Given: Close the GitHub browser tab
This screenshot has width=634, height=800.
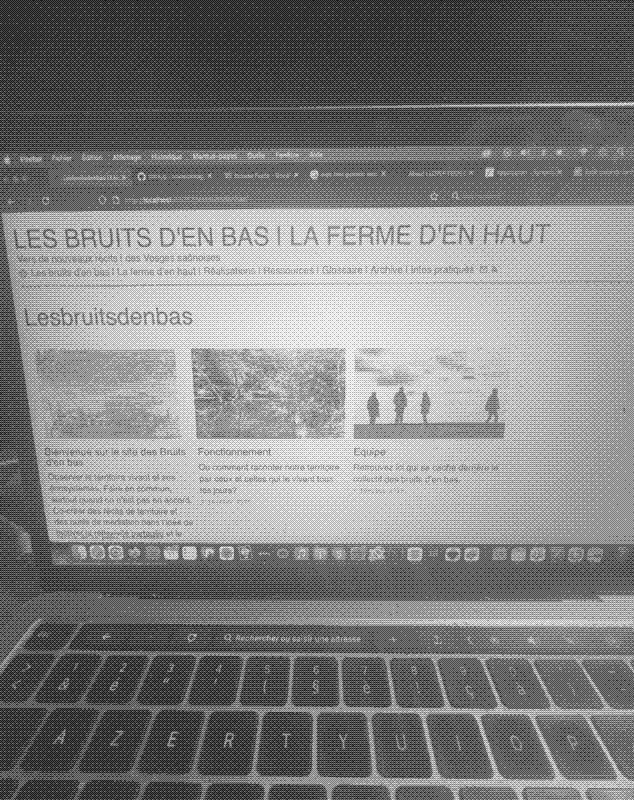Looking at the screenshot, I should (x=209, y=176).
